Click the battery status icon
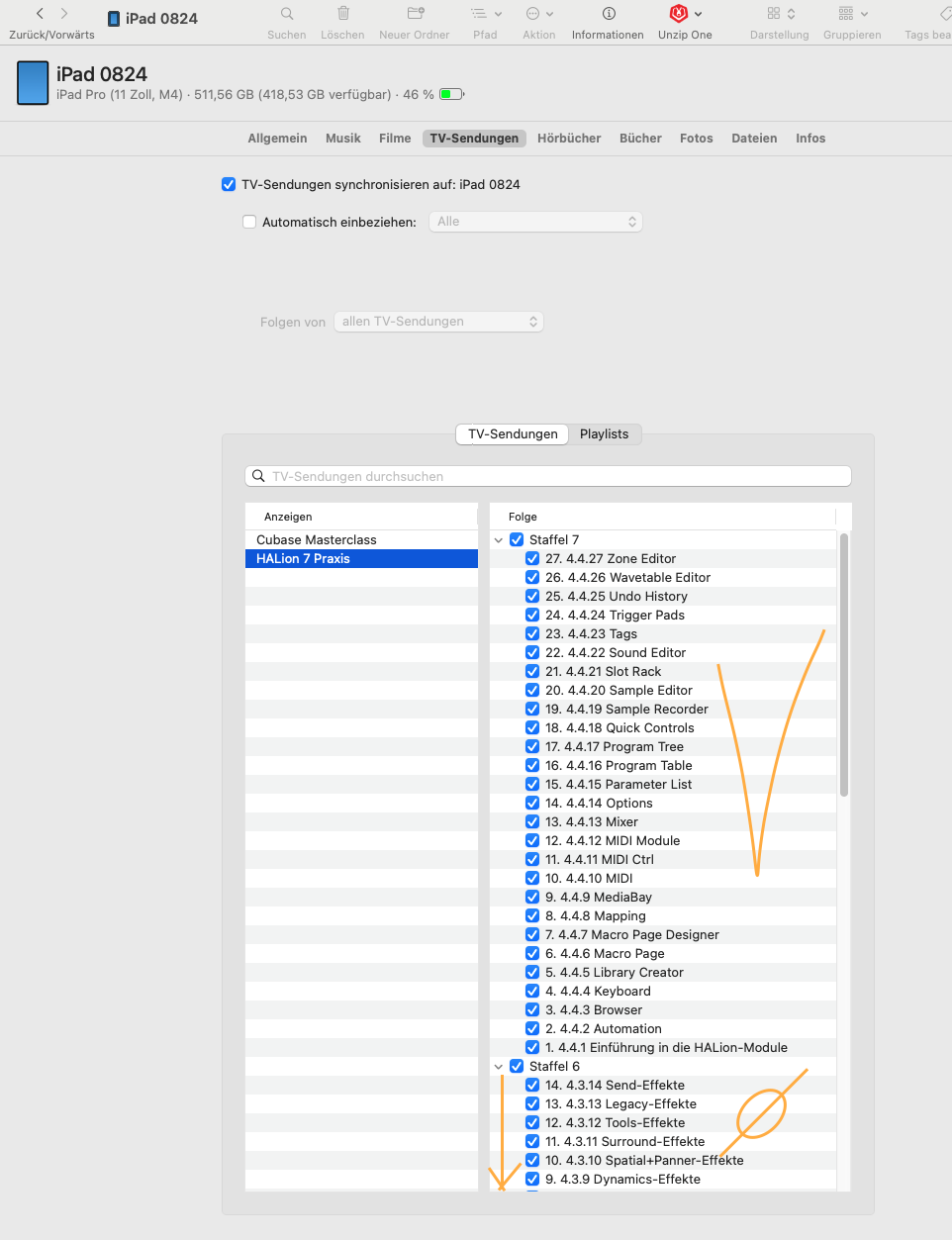Screen dimensions: 952x1240 [x=451, y=95]
